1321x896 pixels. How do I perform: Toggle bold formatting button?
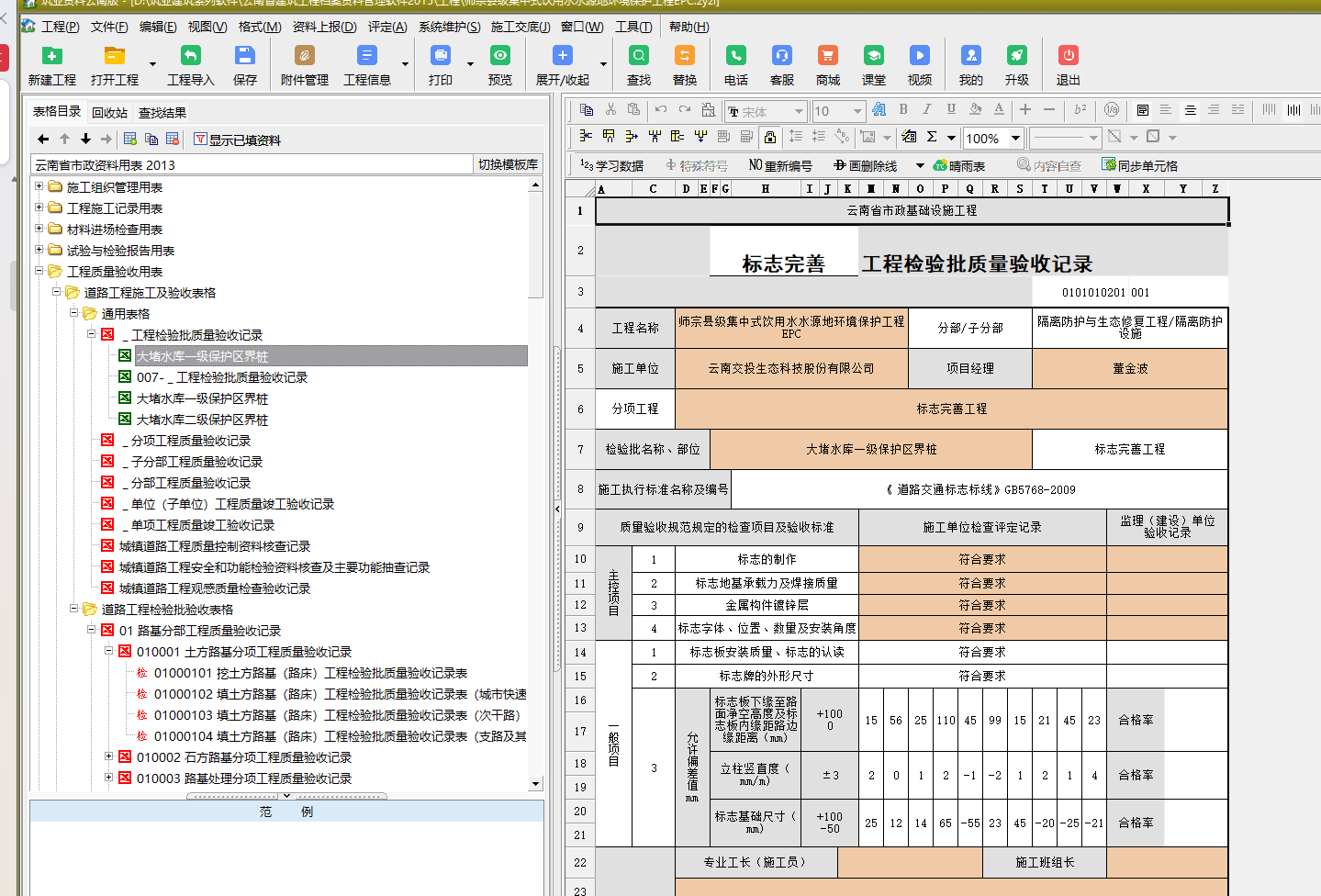903,110
